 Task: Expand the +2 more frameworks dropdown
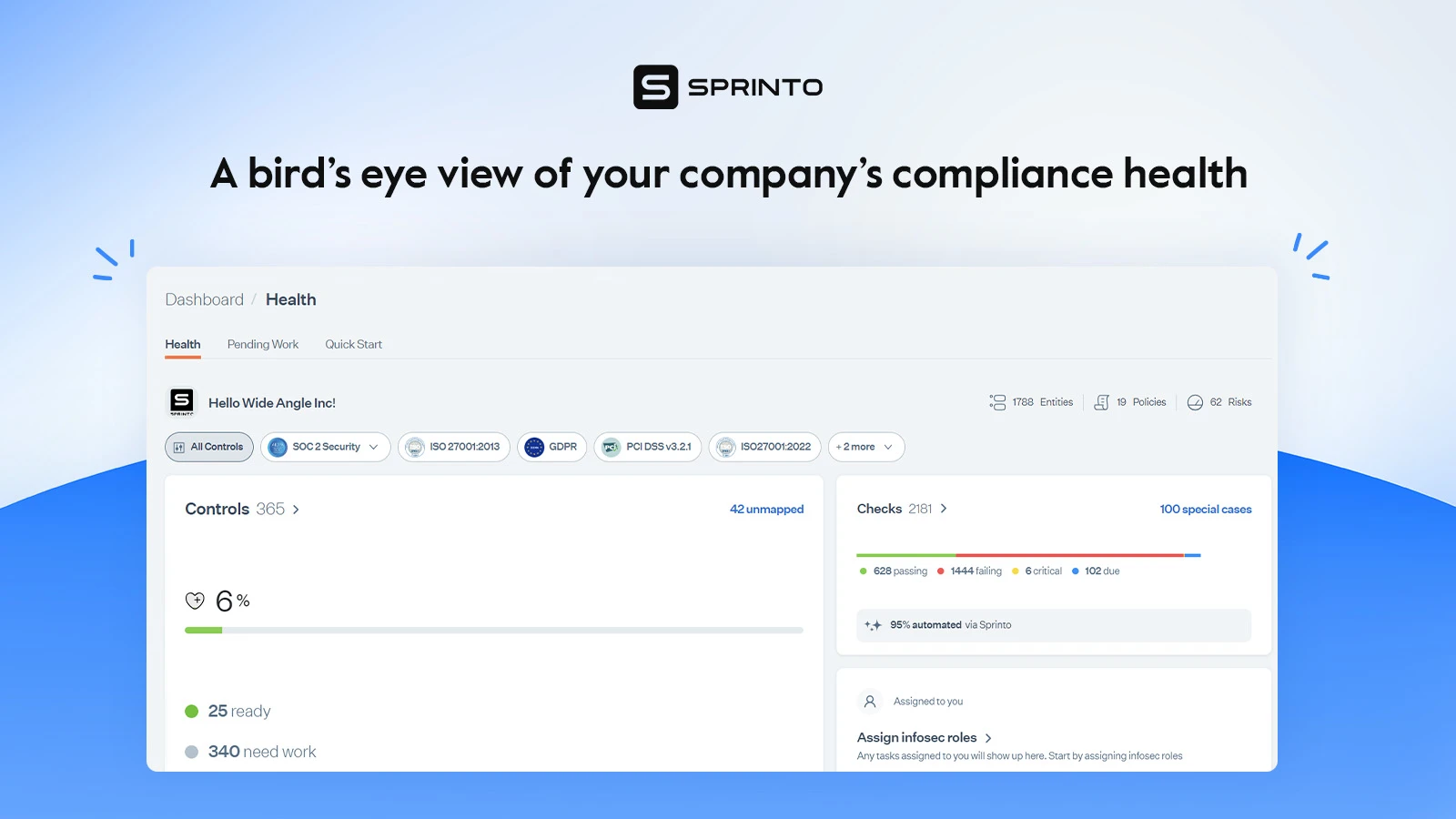tap(888, 447)
